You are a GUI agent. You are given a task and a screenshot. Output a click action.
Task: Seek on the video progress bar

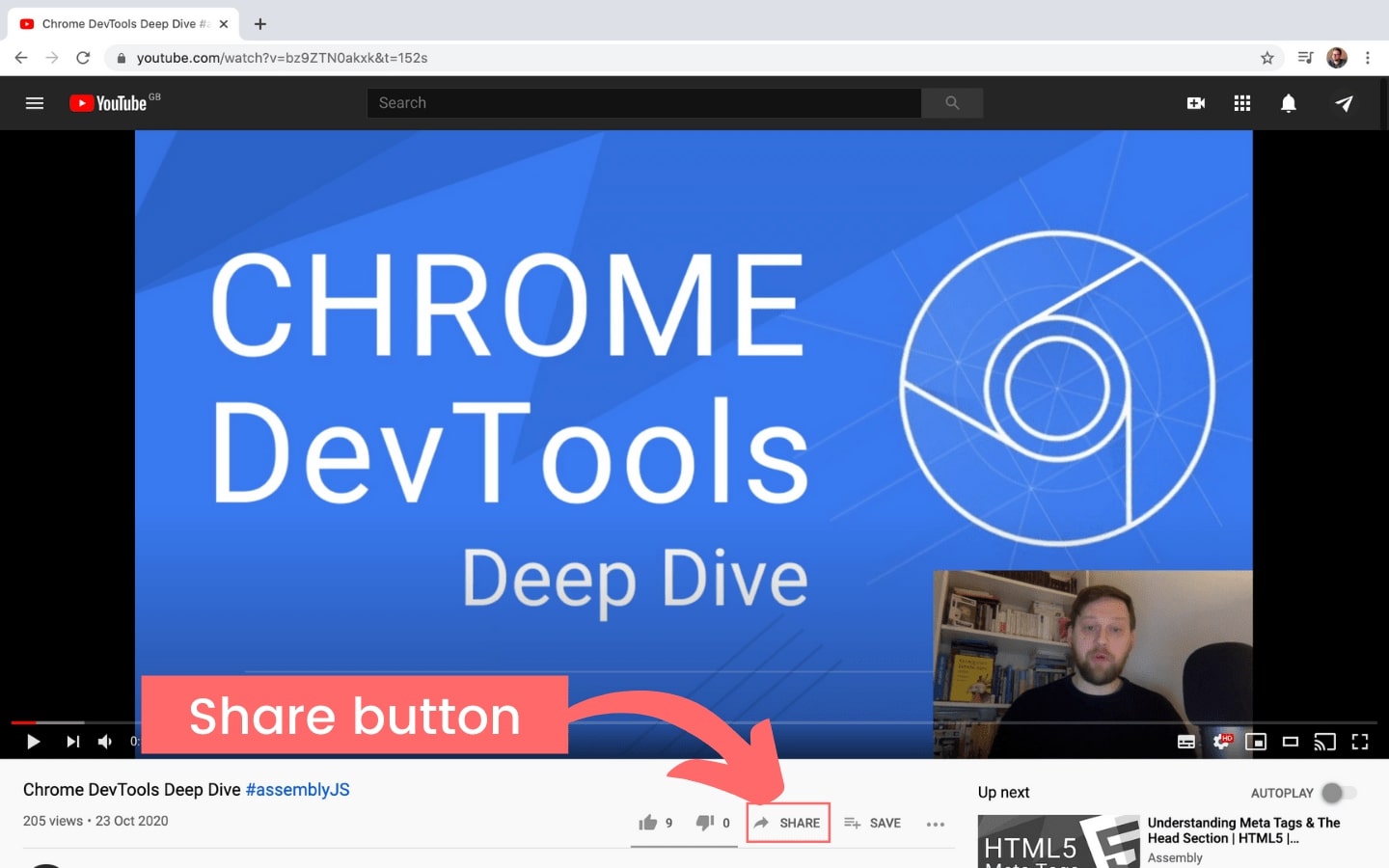[694, 722]
